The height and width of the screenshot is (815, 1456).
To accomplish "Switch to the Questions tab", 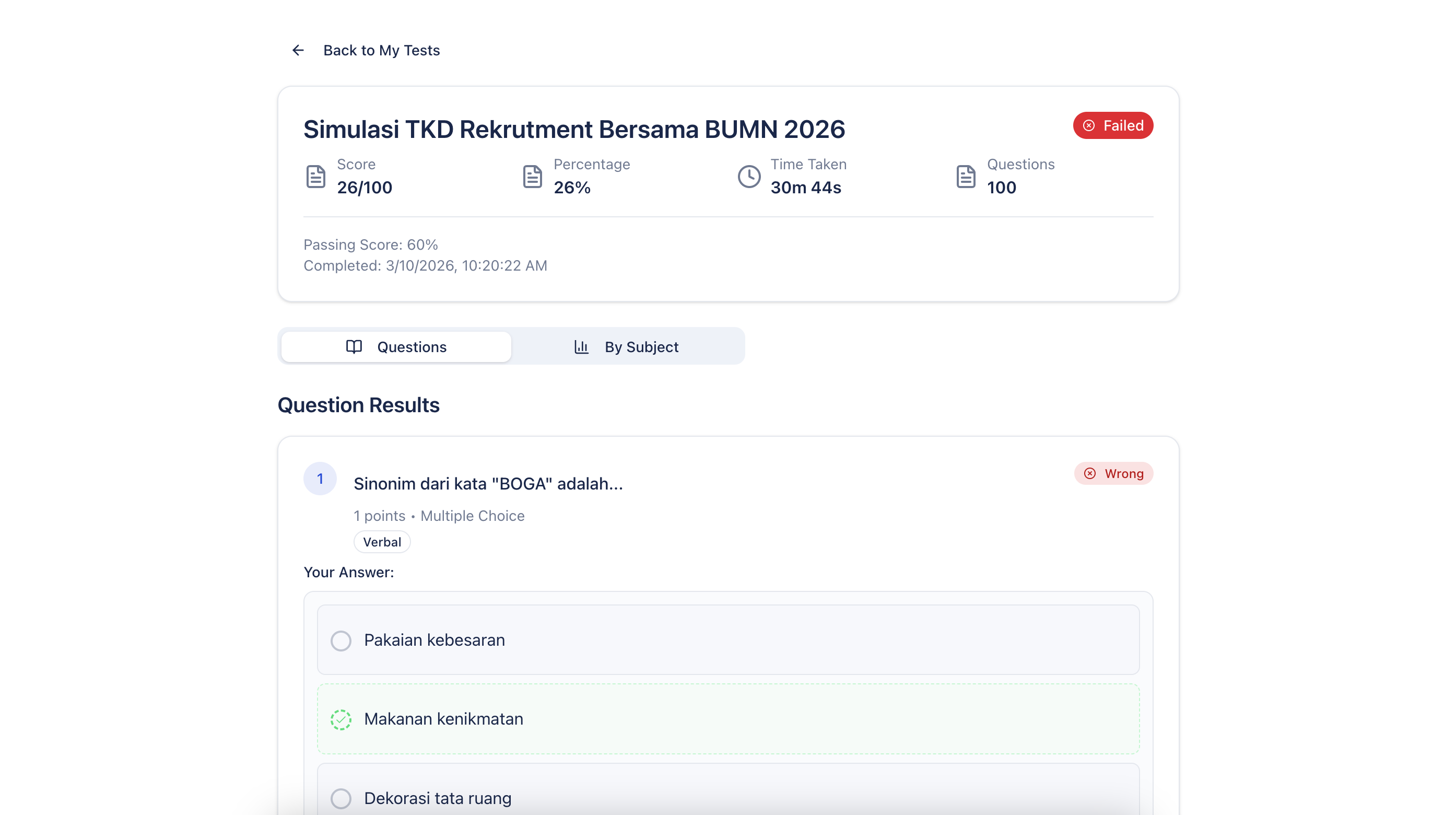I will pyautogui.click(x=396, y=347).
